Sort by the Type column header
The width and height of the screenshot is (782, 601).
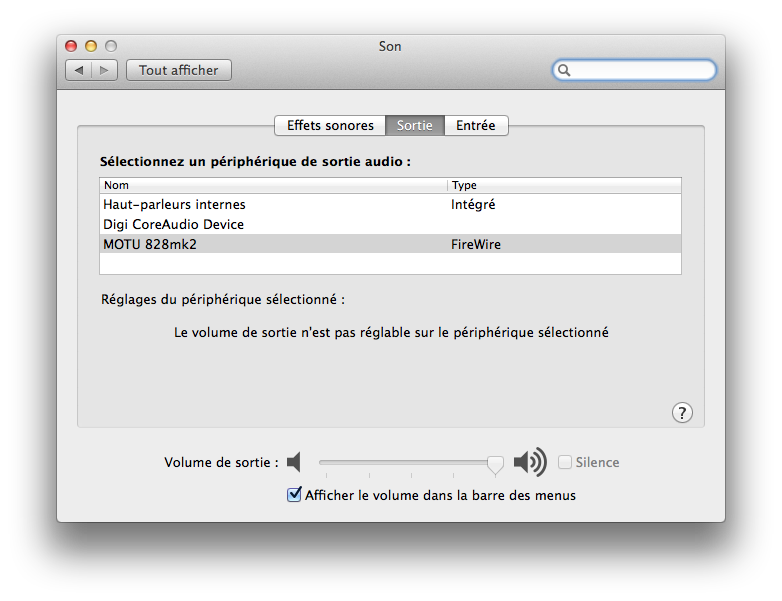[x=565, y=185]
